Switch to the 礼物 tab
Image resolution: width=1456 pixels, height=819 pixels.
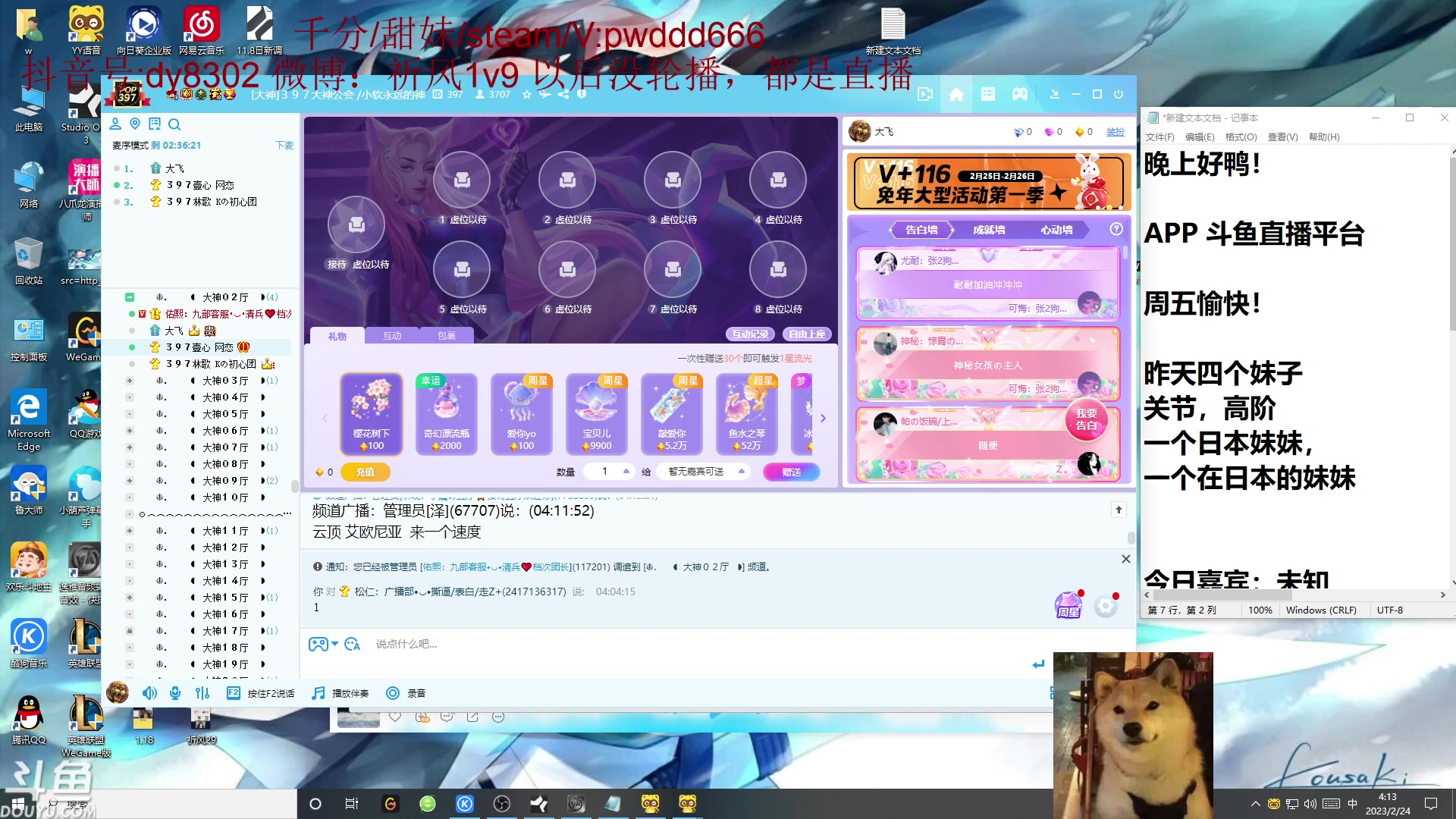coord(337,336)
